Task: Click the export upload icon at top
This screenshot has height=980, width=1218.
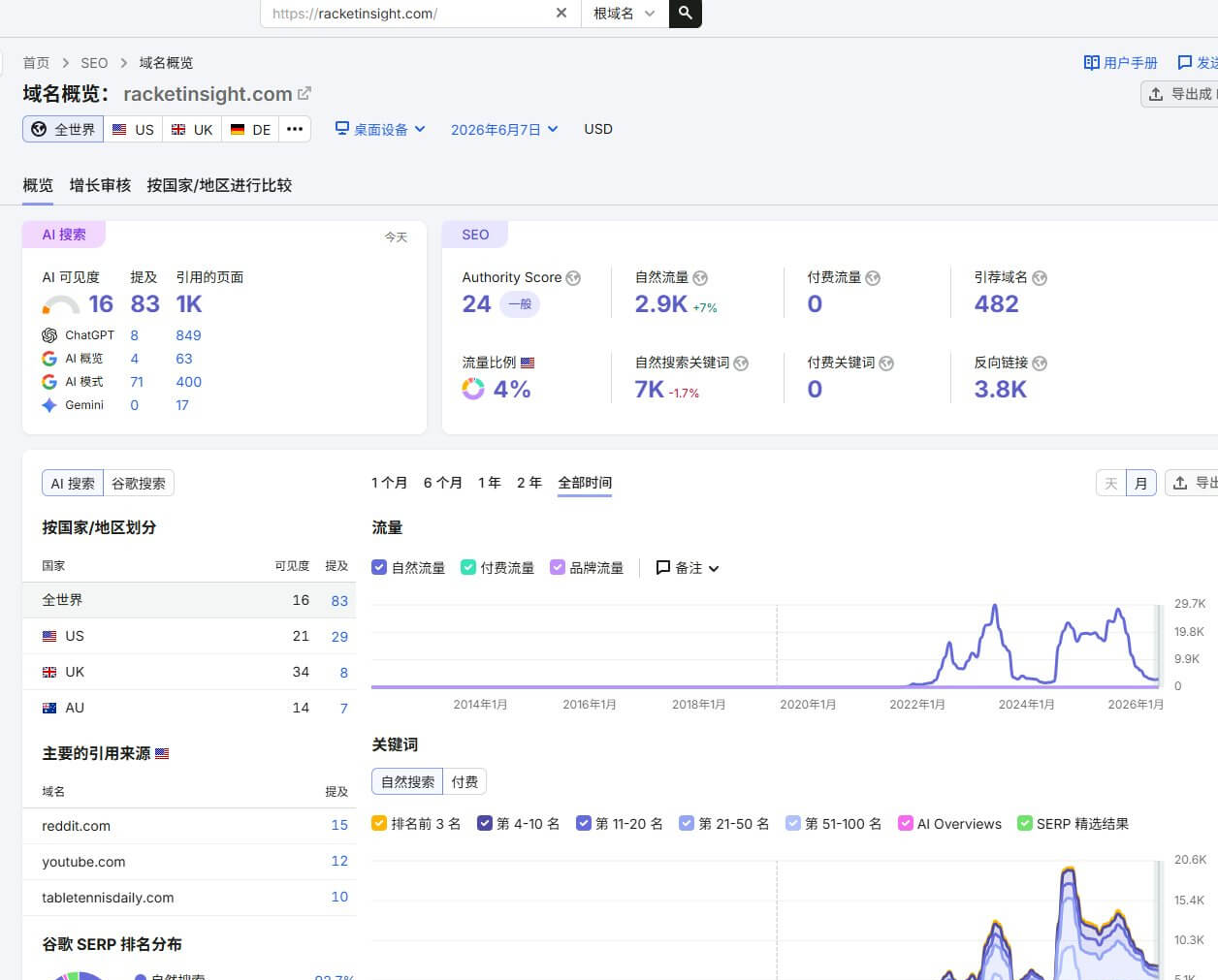Action: point(1156,94)
